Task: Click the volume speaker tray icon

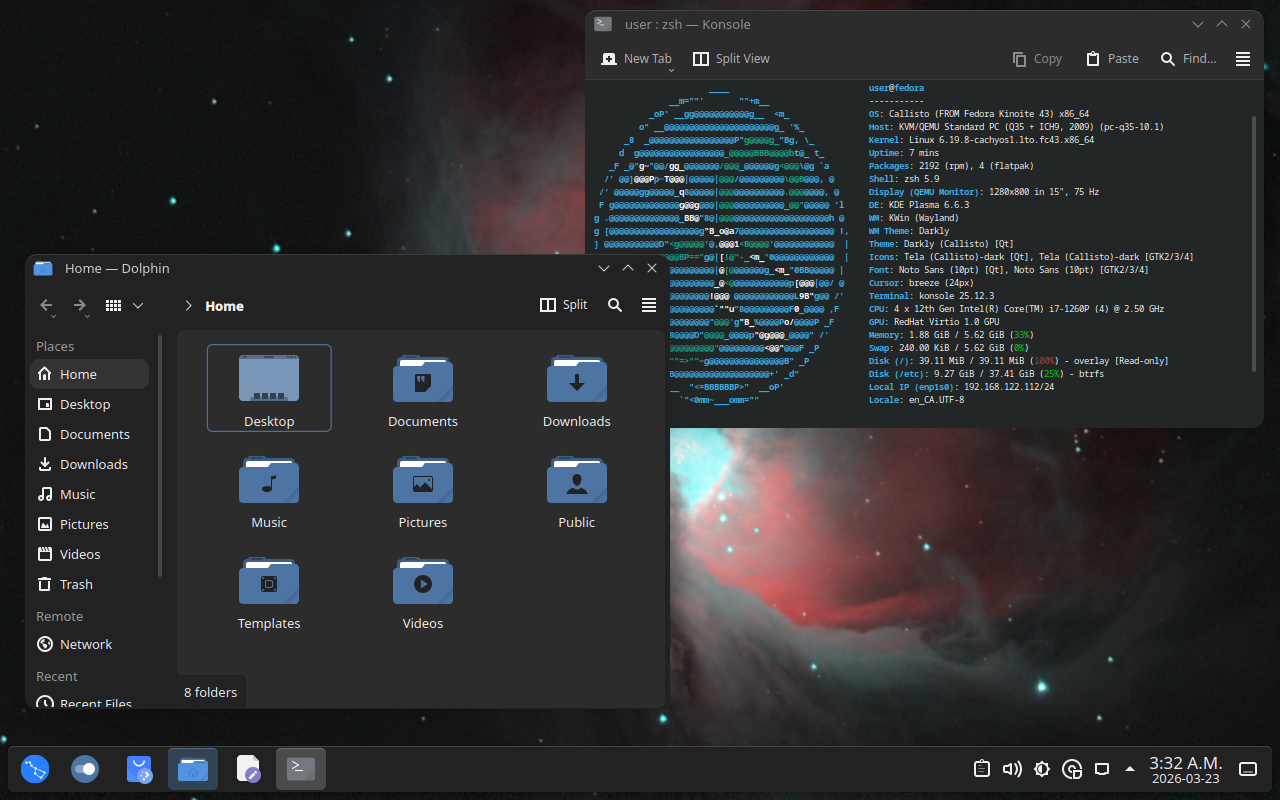Action: (1012, 769)
